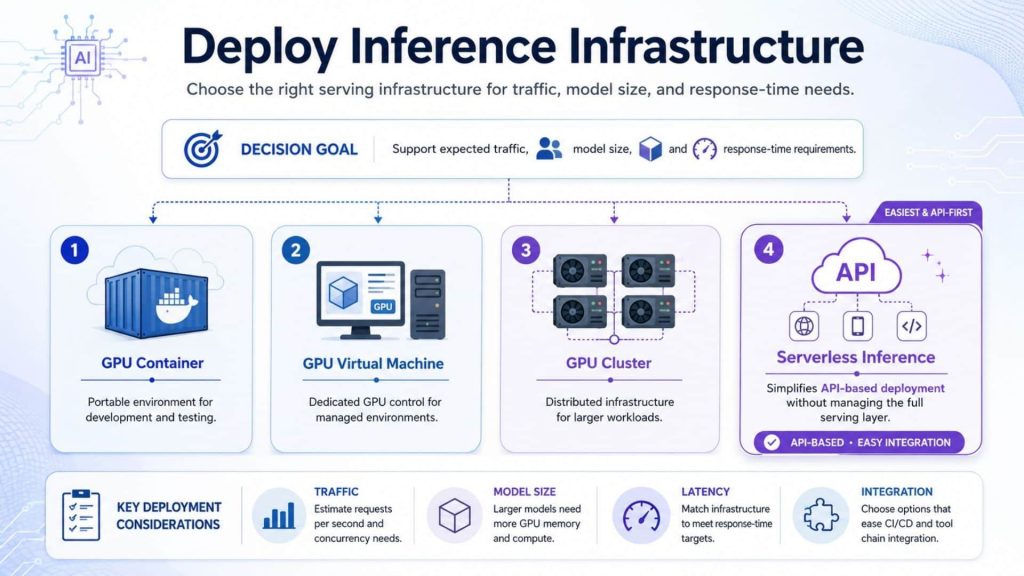Click the small GPU label on monitor
Image resolution: width=1024 pixels, height=576 pixels.
pos(383,306)
